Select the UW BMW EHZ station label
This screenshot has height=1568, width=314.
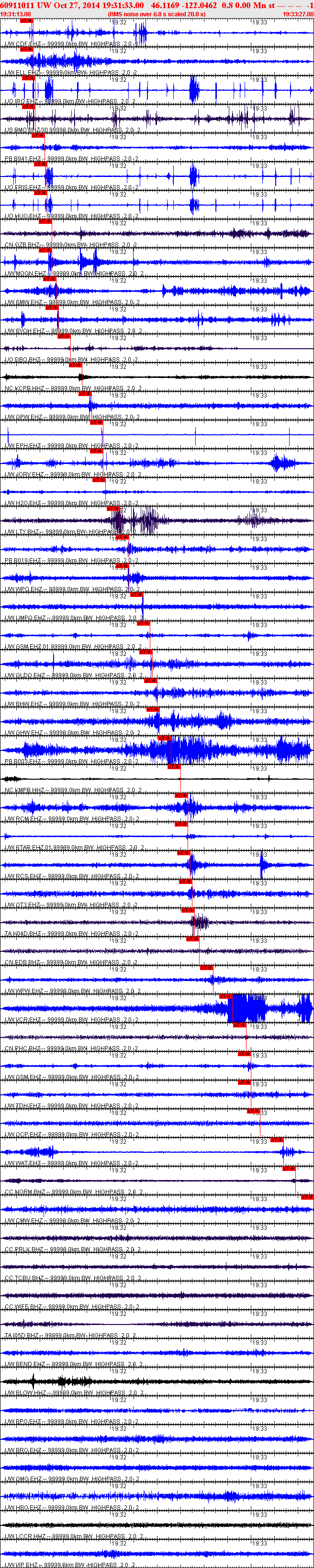[72, 302]
